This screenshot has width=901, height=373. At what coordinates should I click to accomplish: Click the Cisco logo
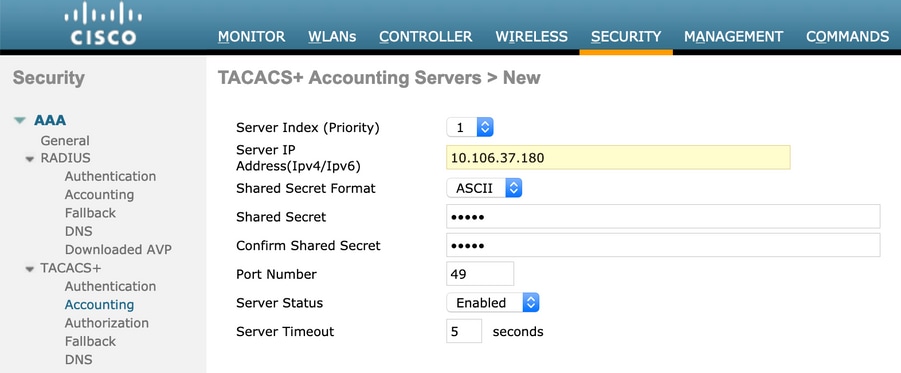click(103, 24)
